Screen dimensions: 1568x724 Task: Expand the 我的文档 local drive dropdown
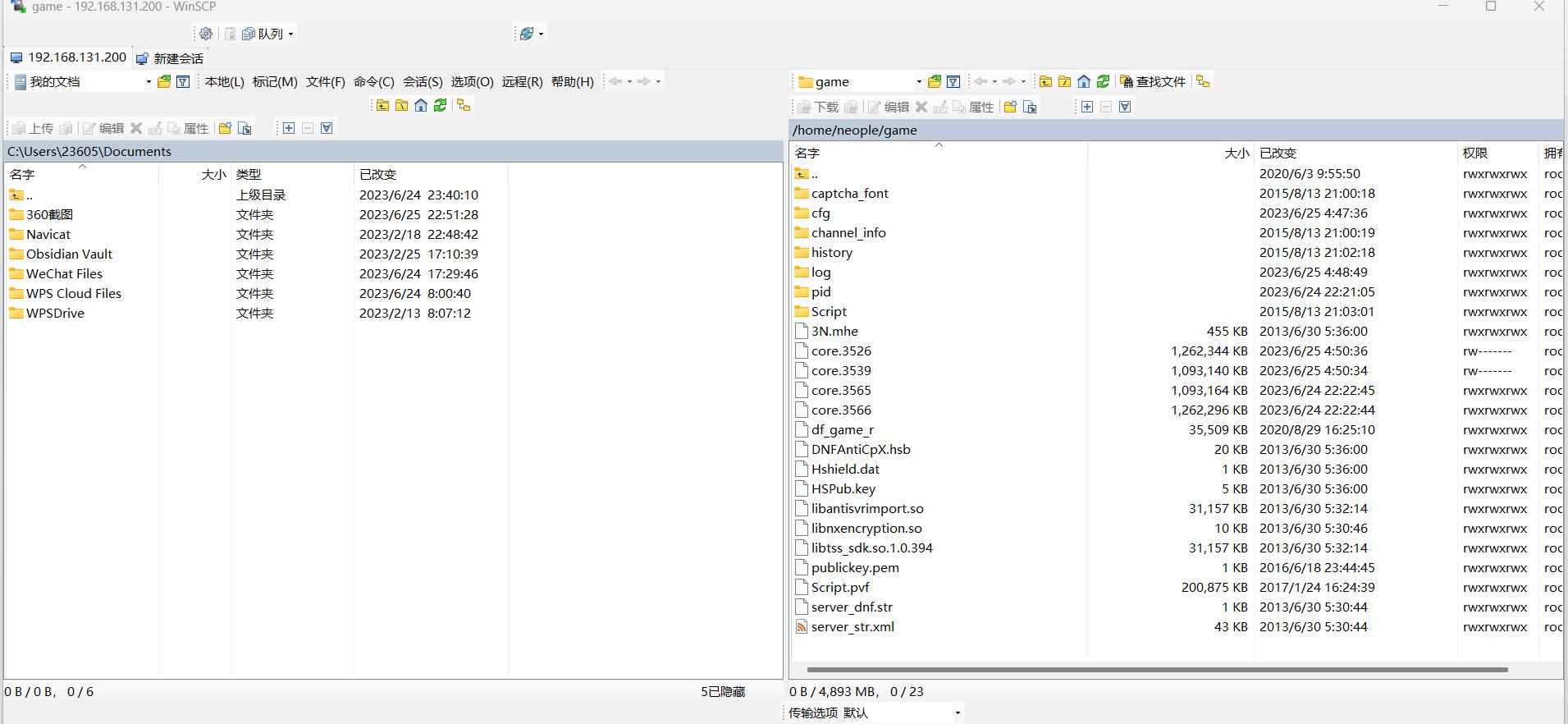click(x=149, y=81)
